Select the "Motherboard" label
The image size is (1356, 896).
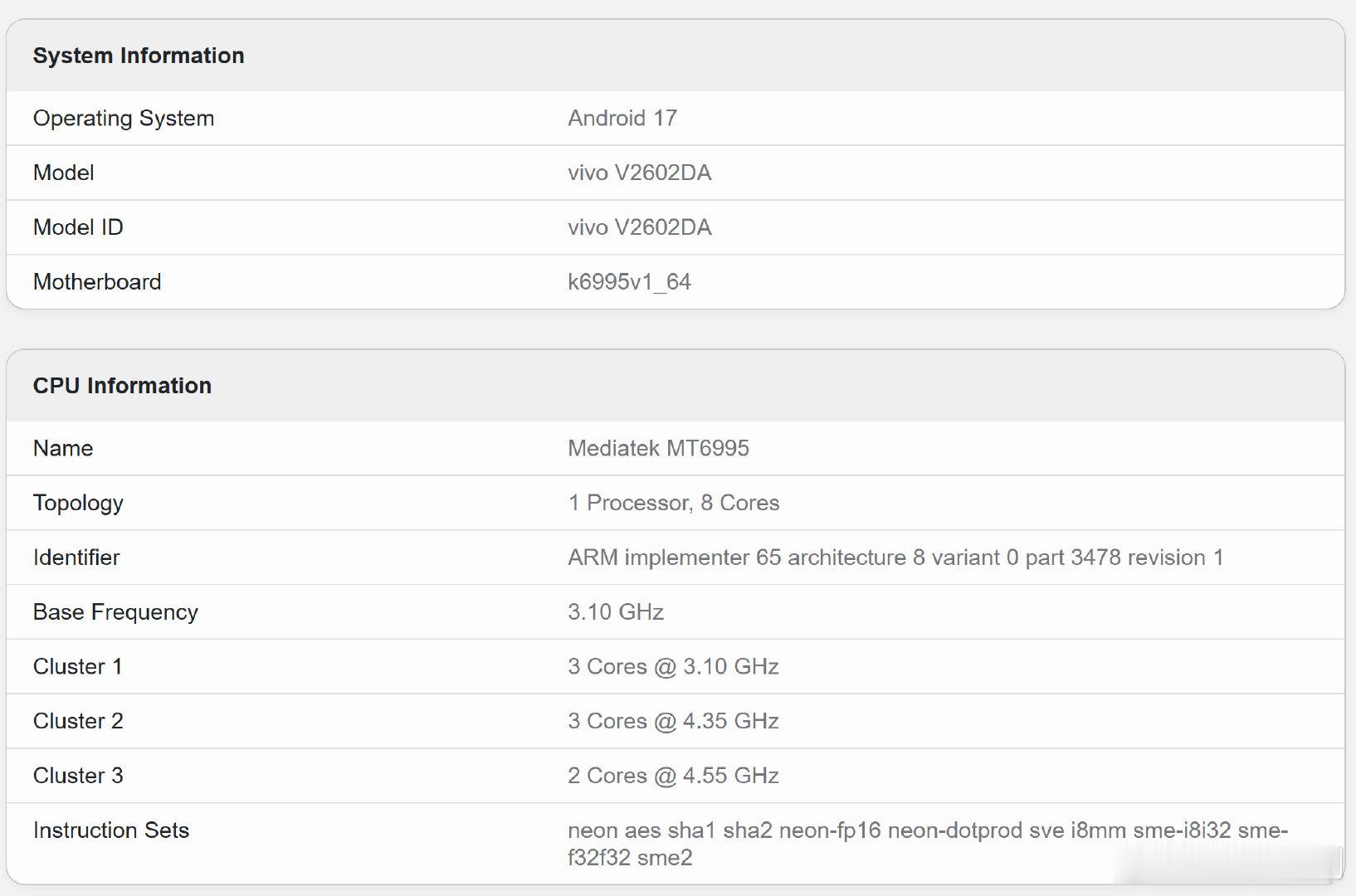point(97,282)
